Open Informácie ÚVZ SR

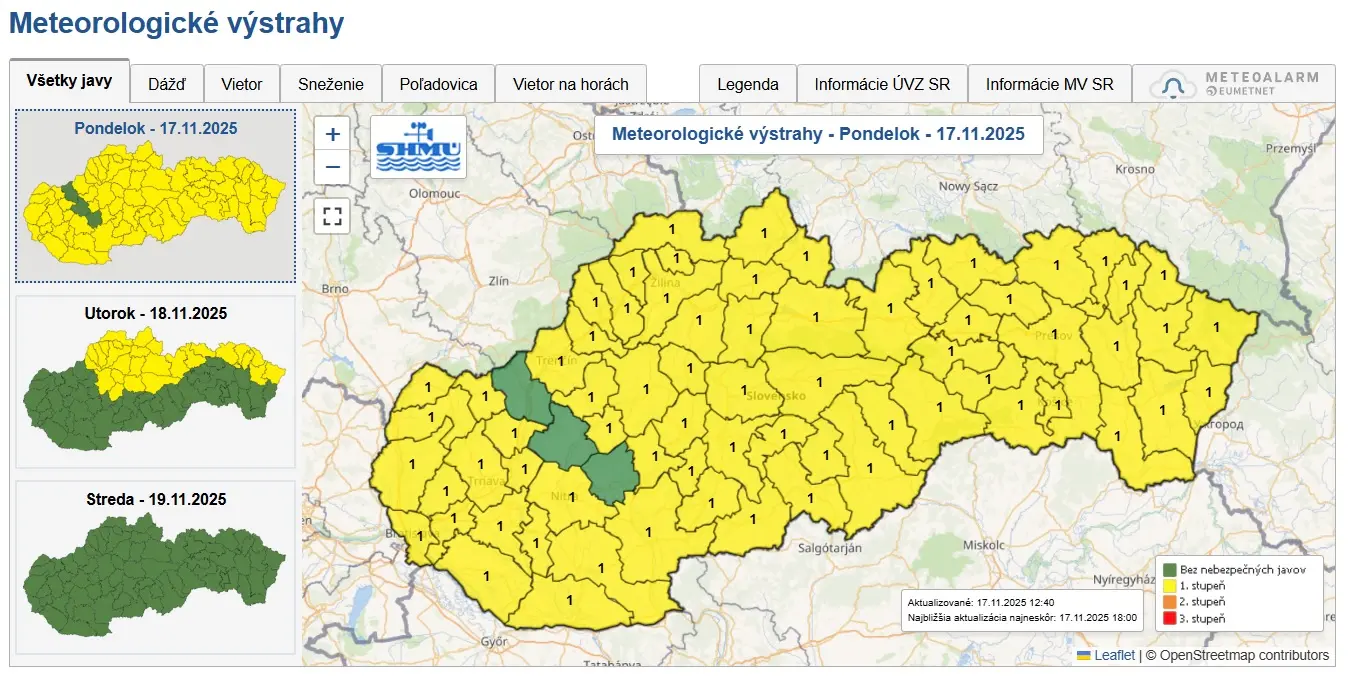coord(881,84)
